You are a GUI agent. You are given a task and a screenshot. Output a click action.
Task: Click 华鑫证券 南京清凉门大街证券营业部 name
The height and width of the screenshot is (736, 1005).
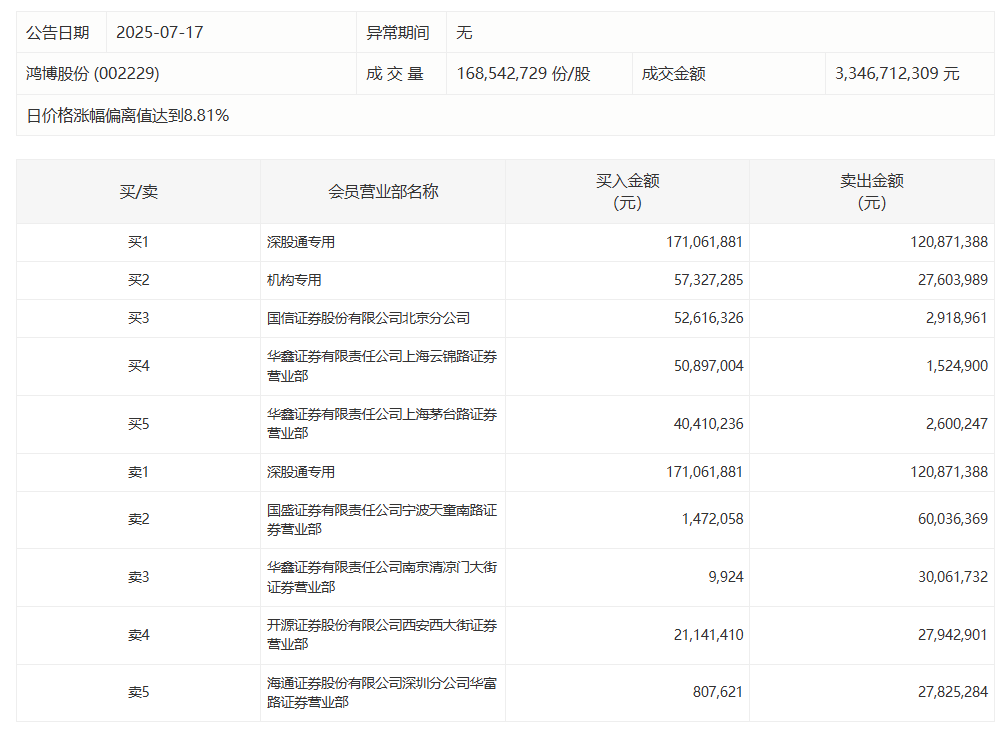382,577
